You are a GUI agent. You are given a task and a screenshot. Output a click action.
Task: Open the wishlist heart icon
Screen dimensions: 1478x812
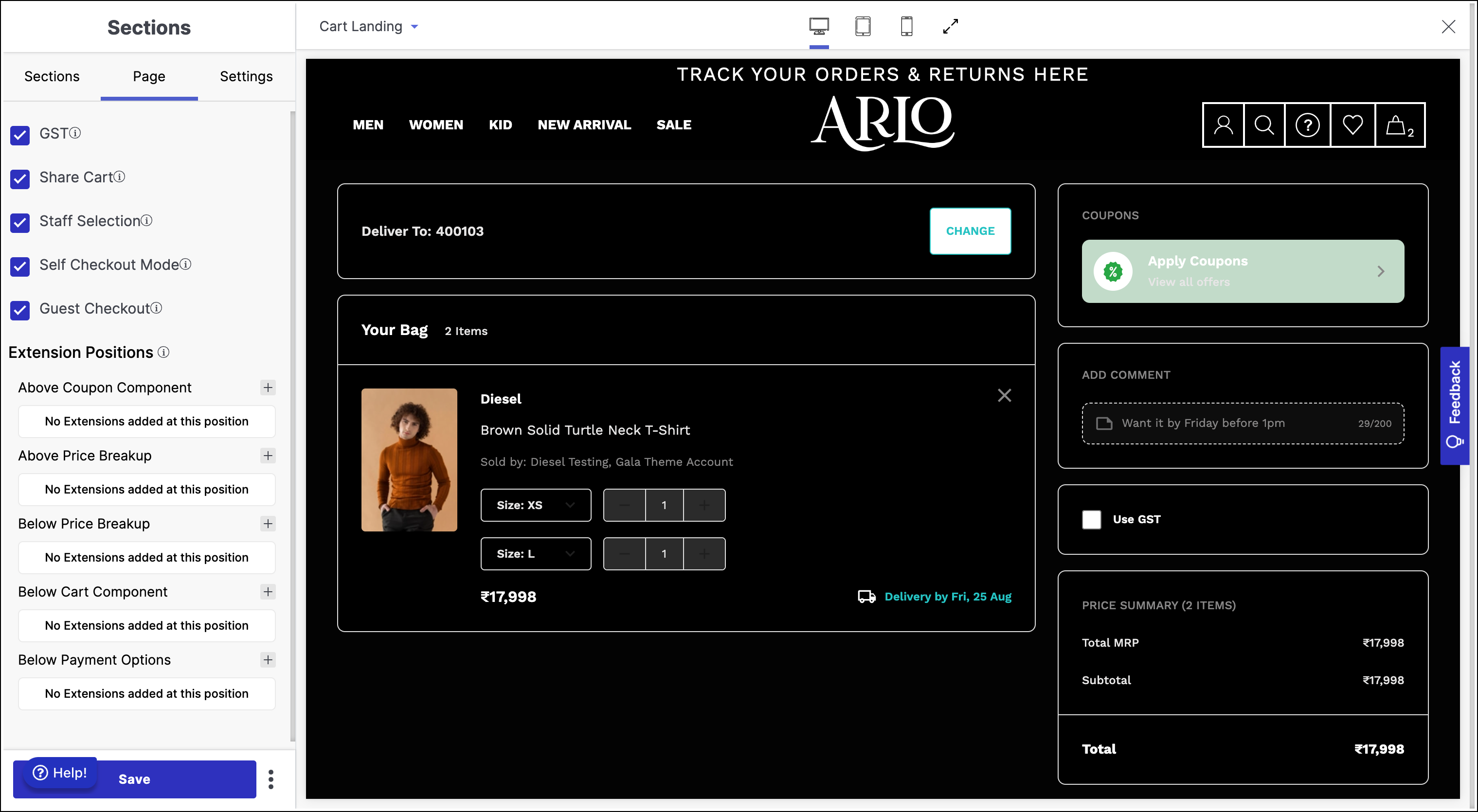(x=1352, y=125)
